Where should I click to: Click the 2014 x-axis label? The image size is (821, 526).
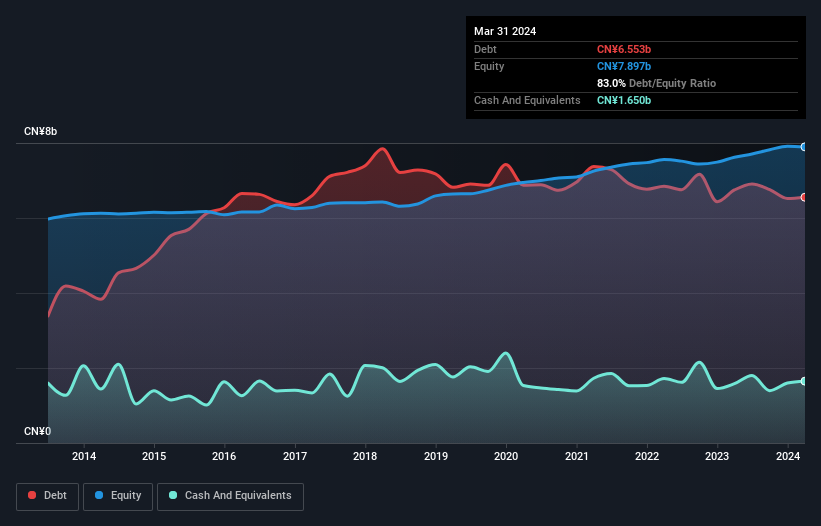point(84,456)
